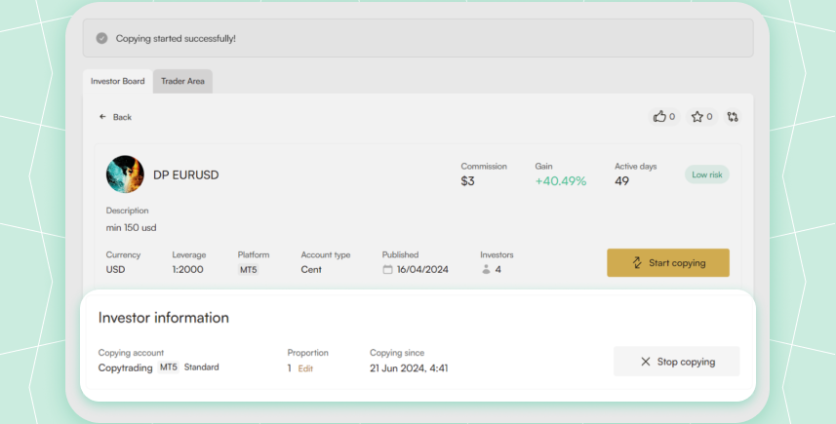Image resolution: width=836 pixels, height=424 pixels.
Task: Click the Copytrading account name
Action: (125, 367)
